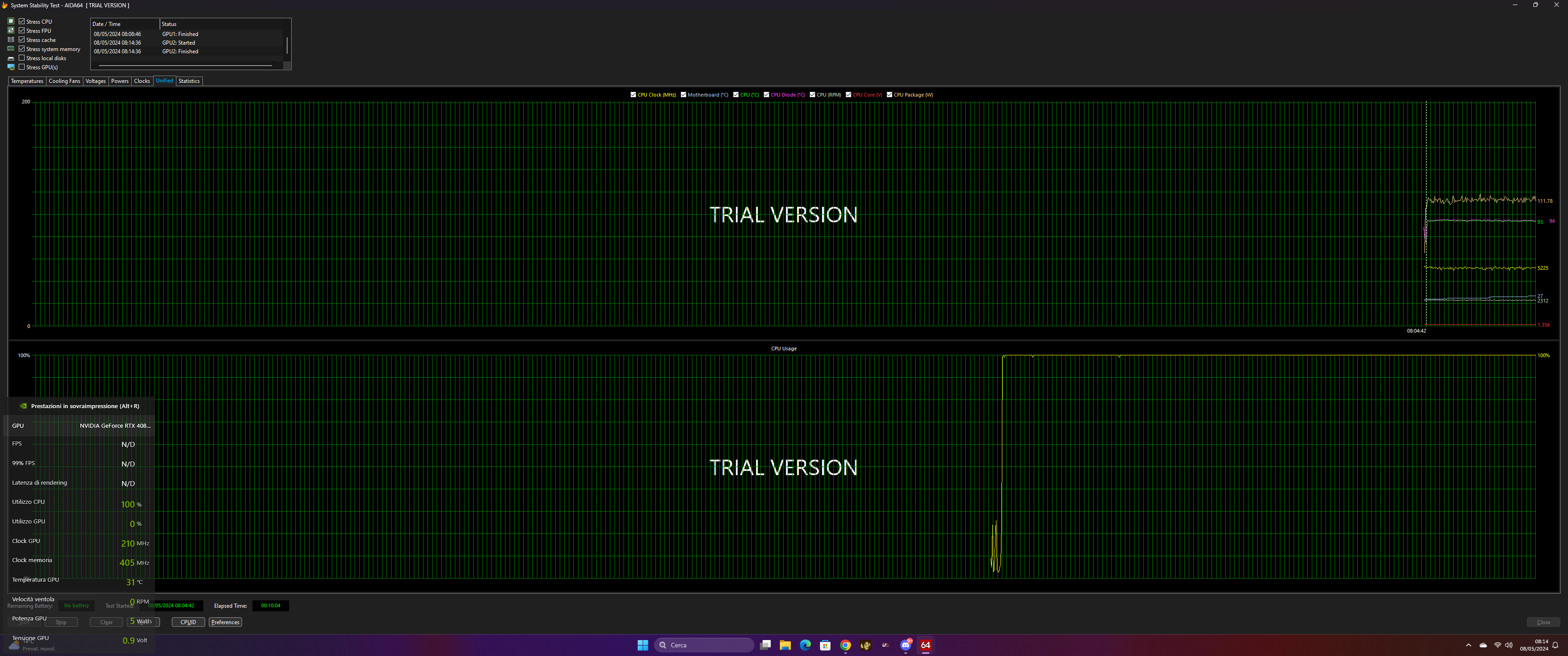Toggle CPU Clock (MHz) graph legend checkbox

point(633,95)
